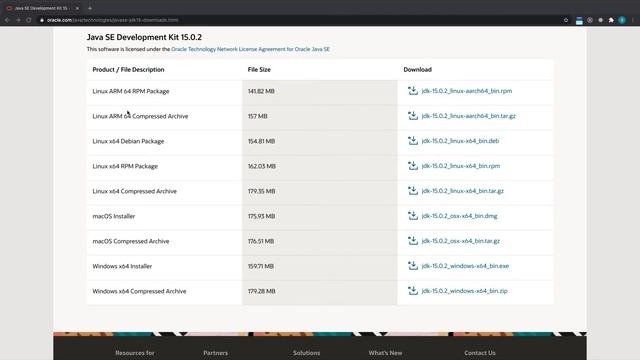The width and height of the screenshot is (640, 360).
Task: Download jdk-15.0.2_linux-x64_bin.deb link
Action: coord(460,141)
